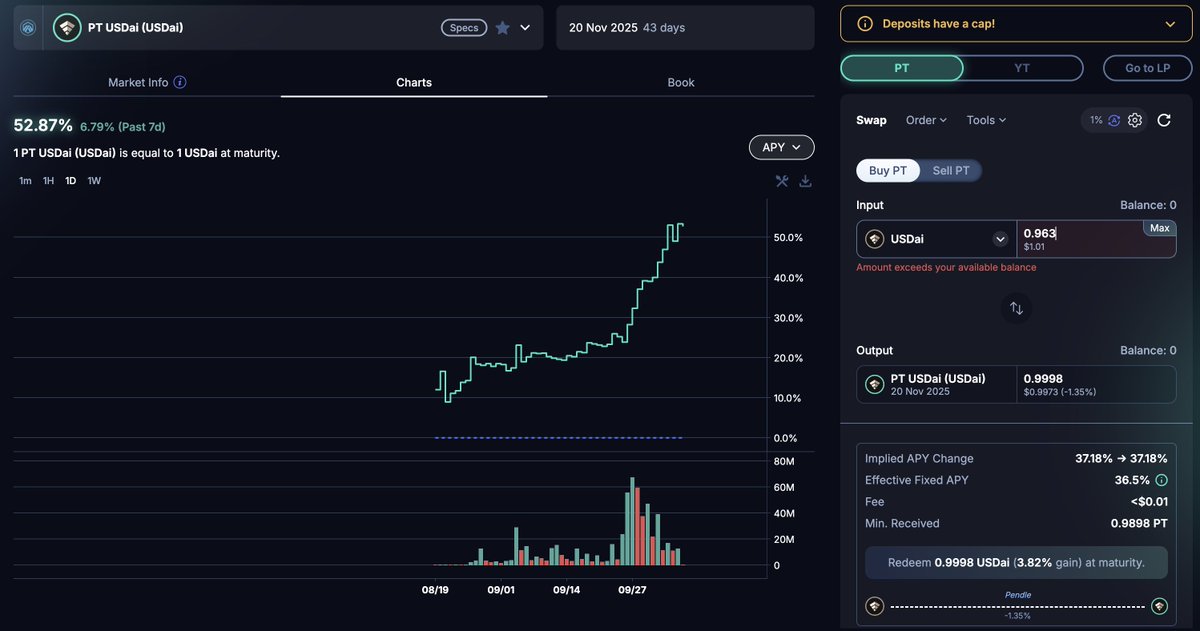
Task: Click the Go to LP button
Action: (1147, 68)
